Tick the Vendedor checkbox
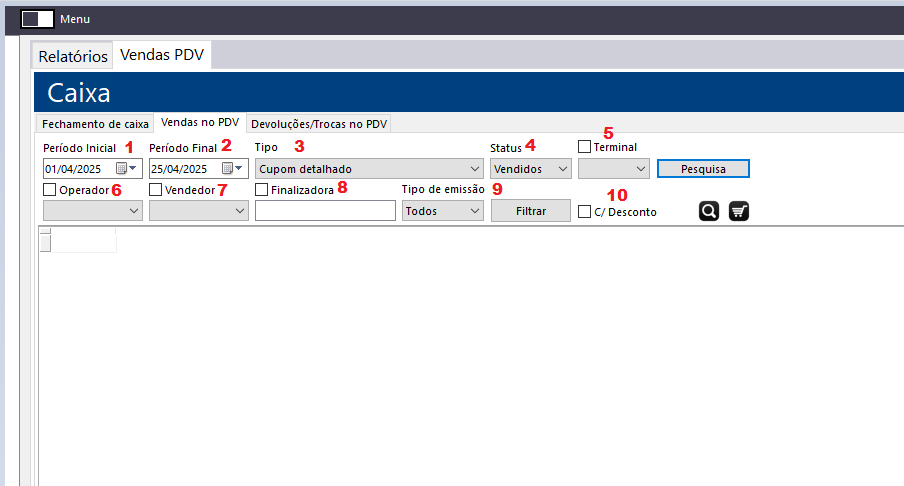This screenshot has height=486, width=904. tap(156, 189)
